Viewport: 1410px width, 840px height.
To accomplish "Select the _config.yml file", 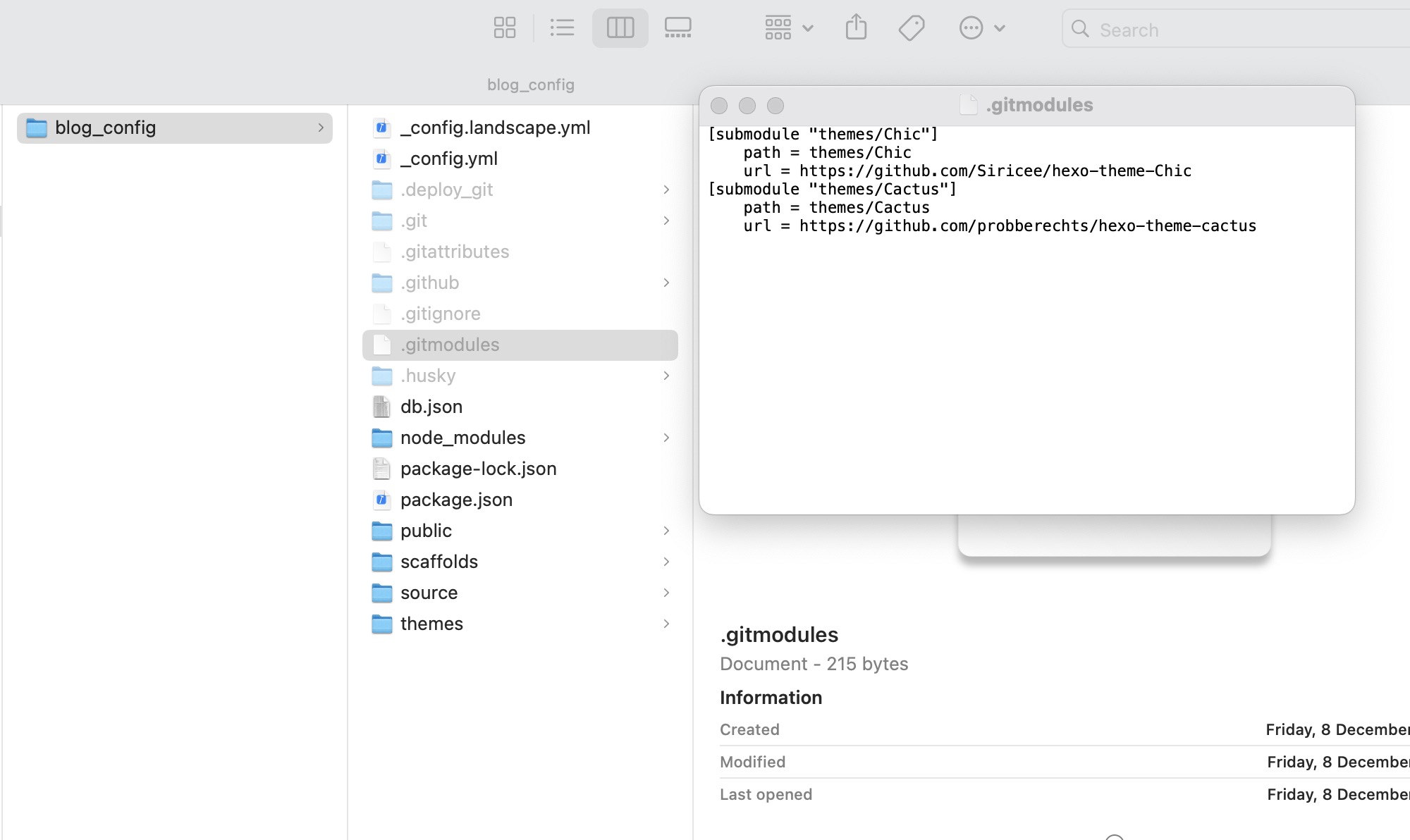I will tap(449, 159).
